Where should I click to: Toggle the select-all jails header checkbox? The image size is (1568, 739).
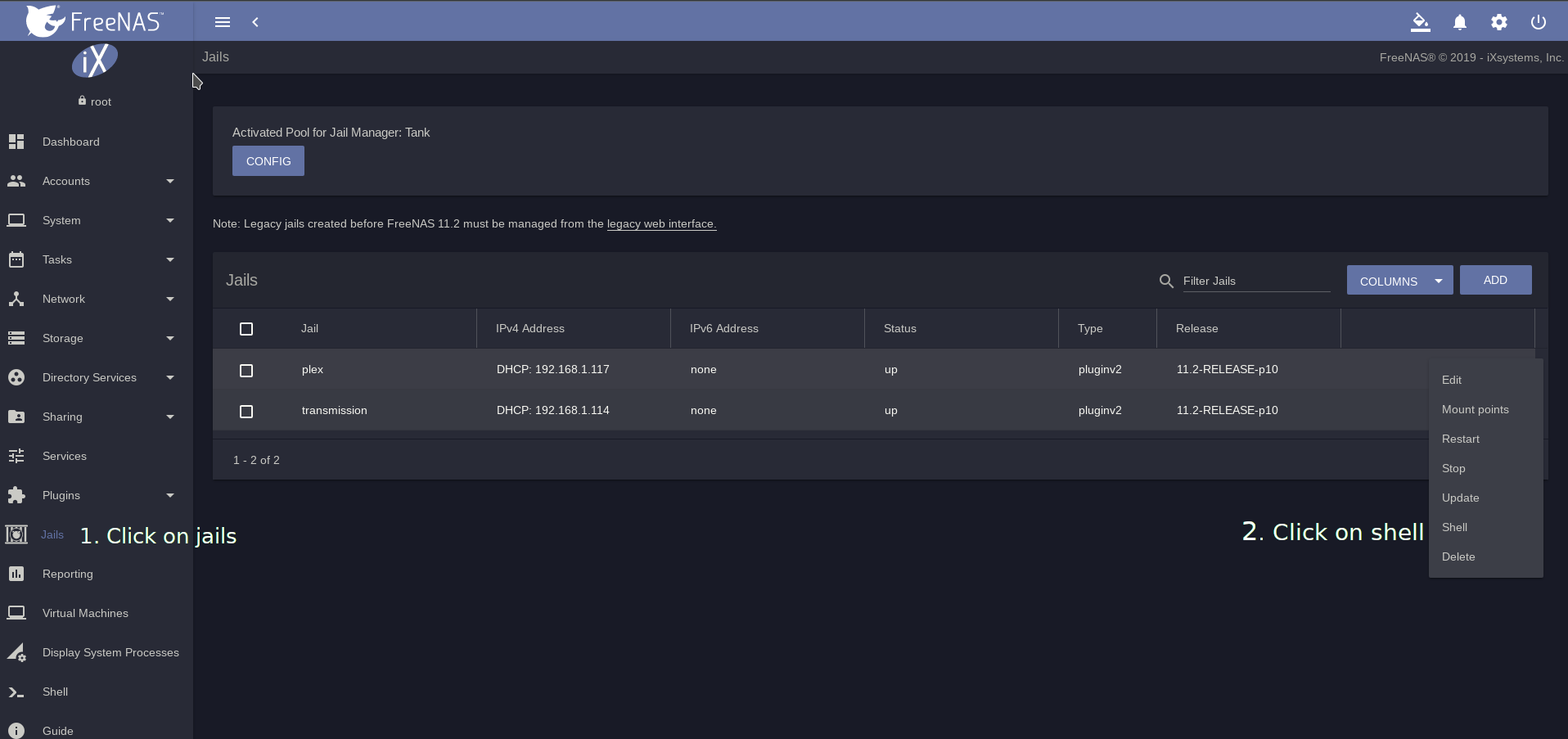(246, 329)
